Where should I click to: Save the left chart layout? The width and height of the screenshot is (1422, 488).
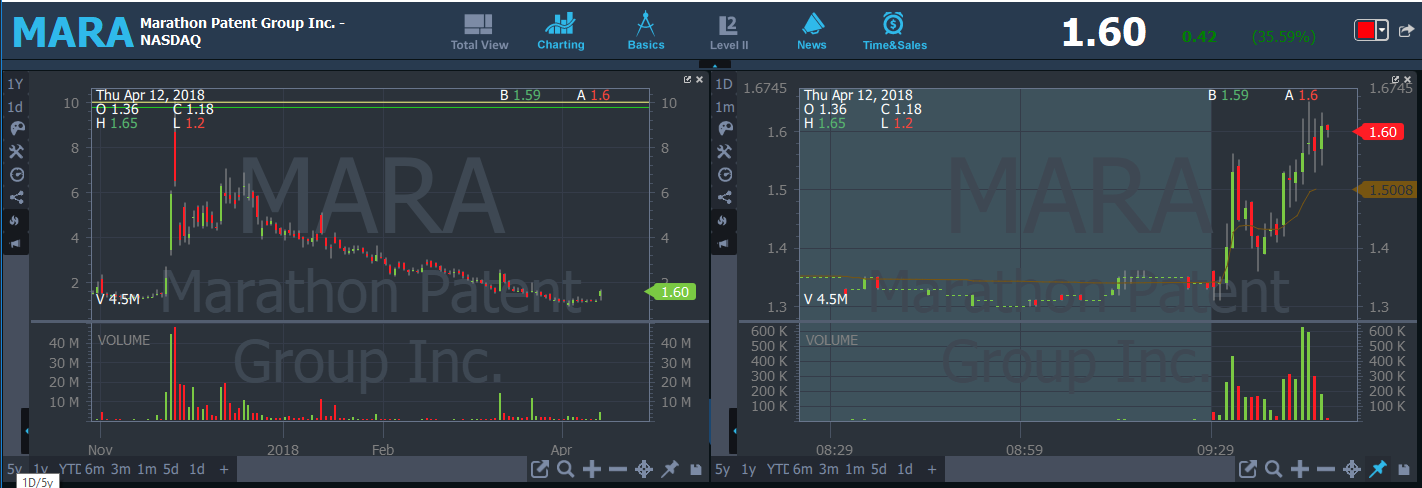[694, 469]
